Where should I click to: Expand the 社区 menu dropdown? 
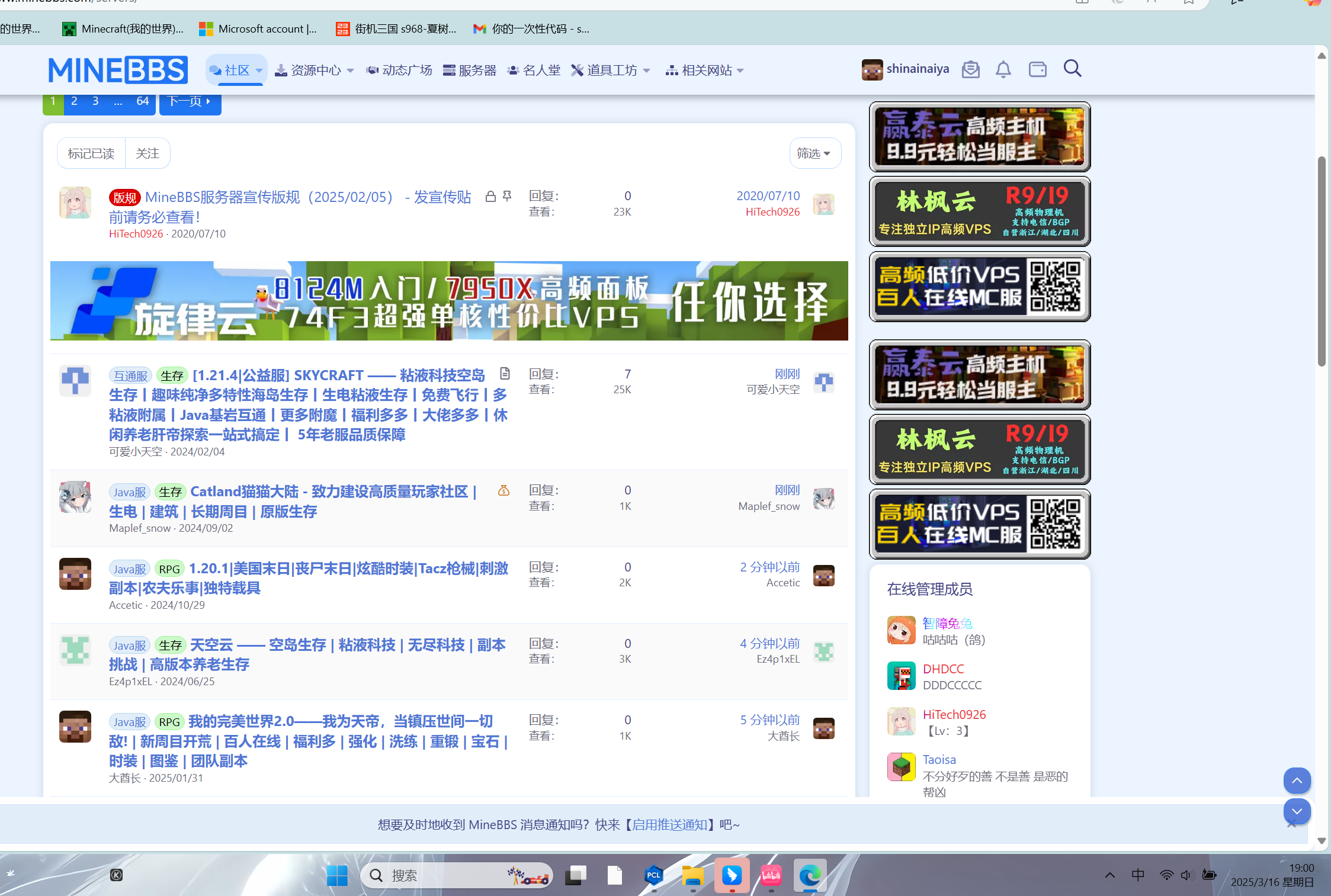pos(259,70)
